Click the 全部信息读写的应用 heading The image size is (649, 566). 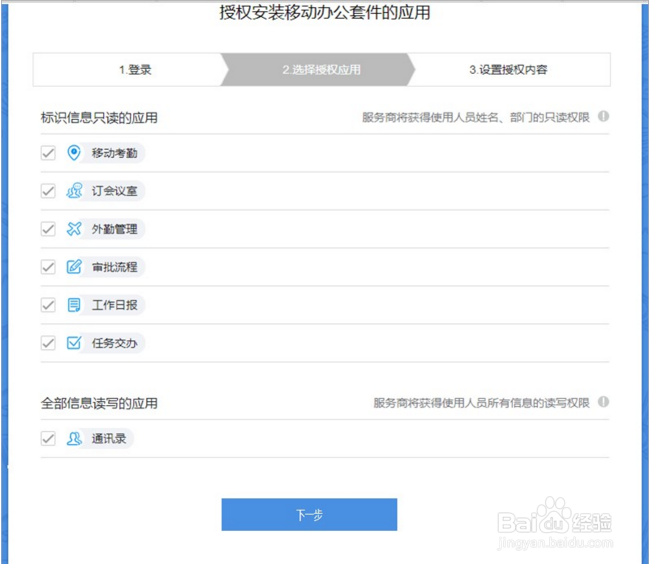click(x=99, y=403)
